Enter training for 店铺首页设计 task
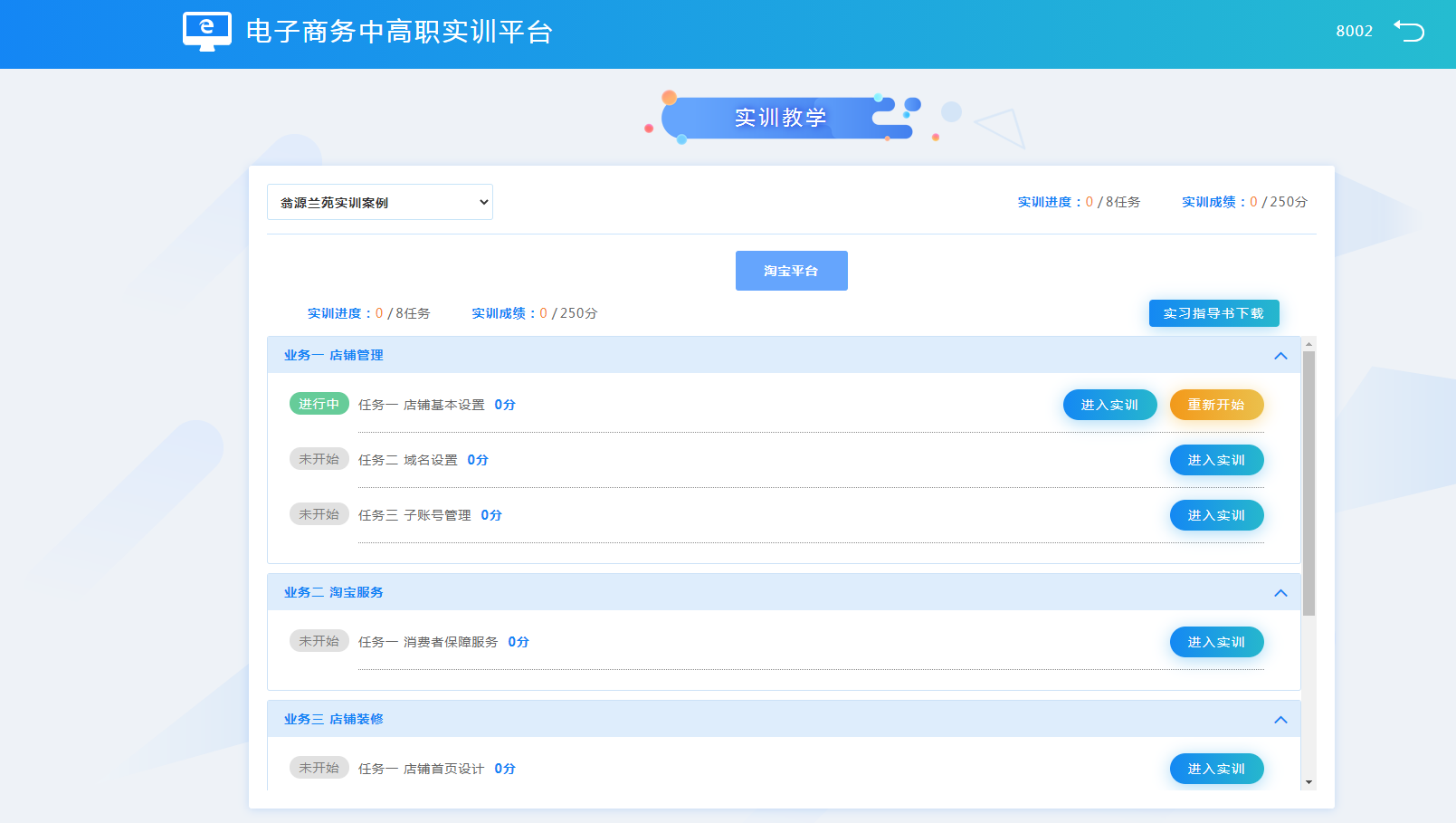This screenshot has height=823, width=1456. click(1216, 769)
